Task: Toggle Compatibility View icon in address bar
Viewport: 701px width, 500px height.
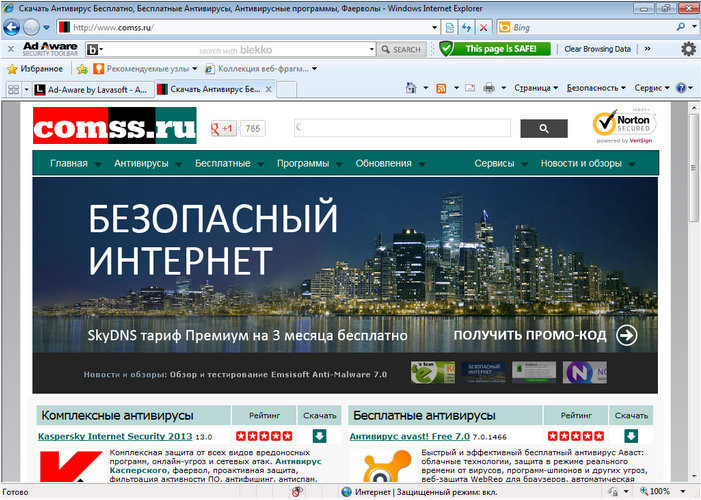Action: tap(450, 28)
